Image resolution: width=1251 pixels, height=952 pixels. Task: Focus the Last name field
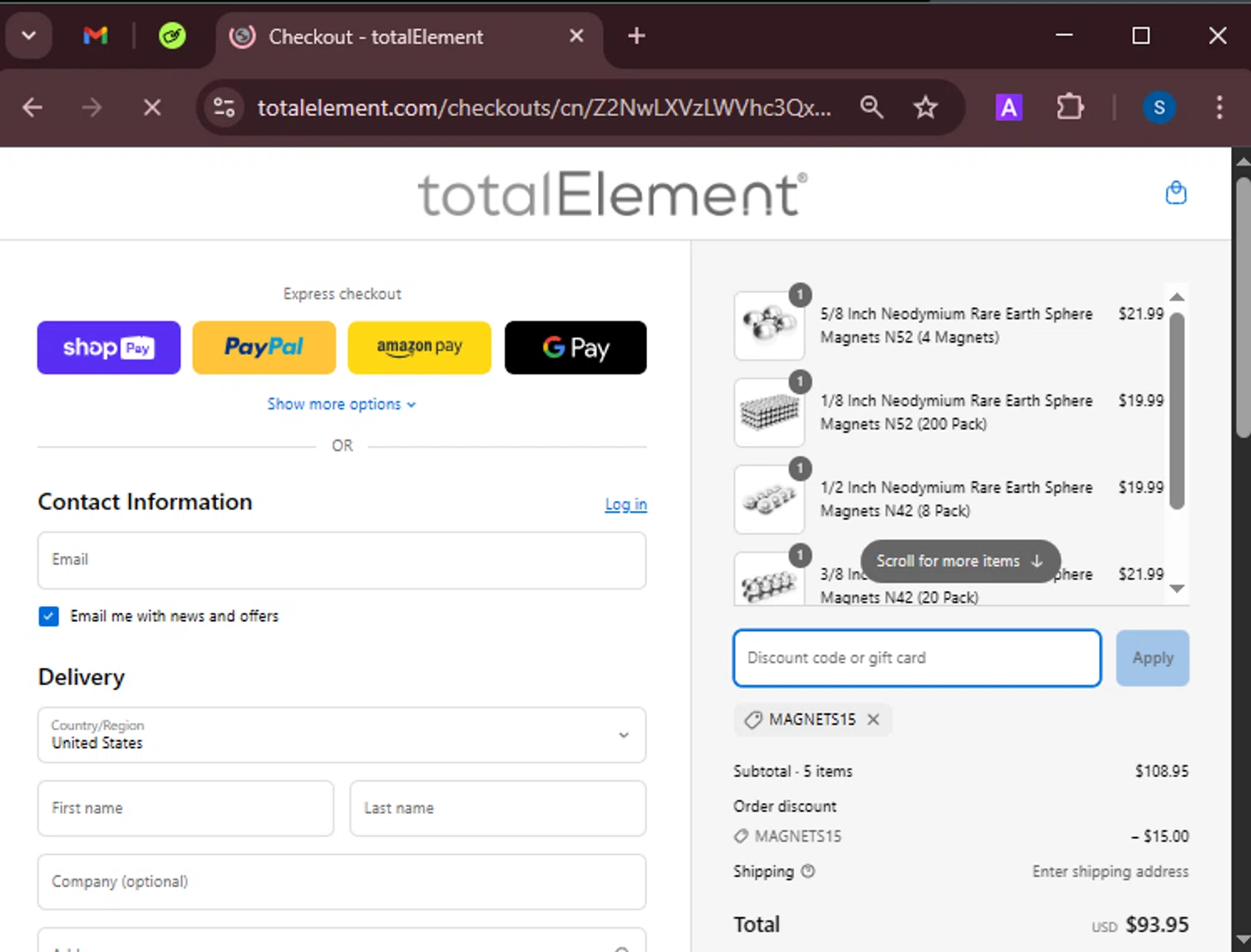point(498,808)
